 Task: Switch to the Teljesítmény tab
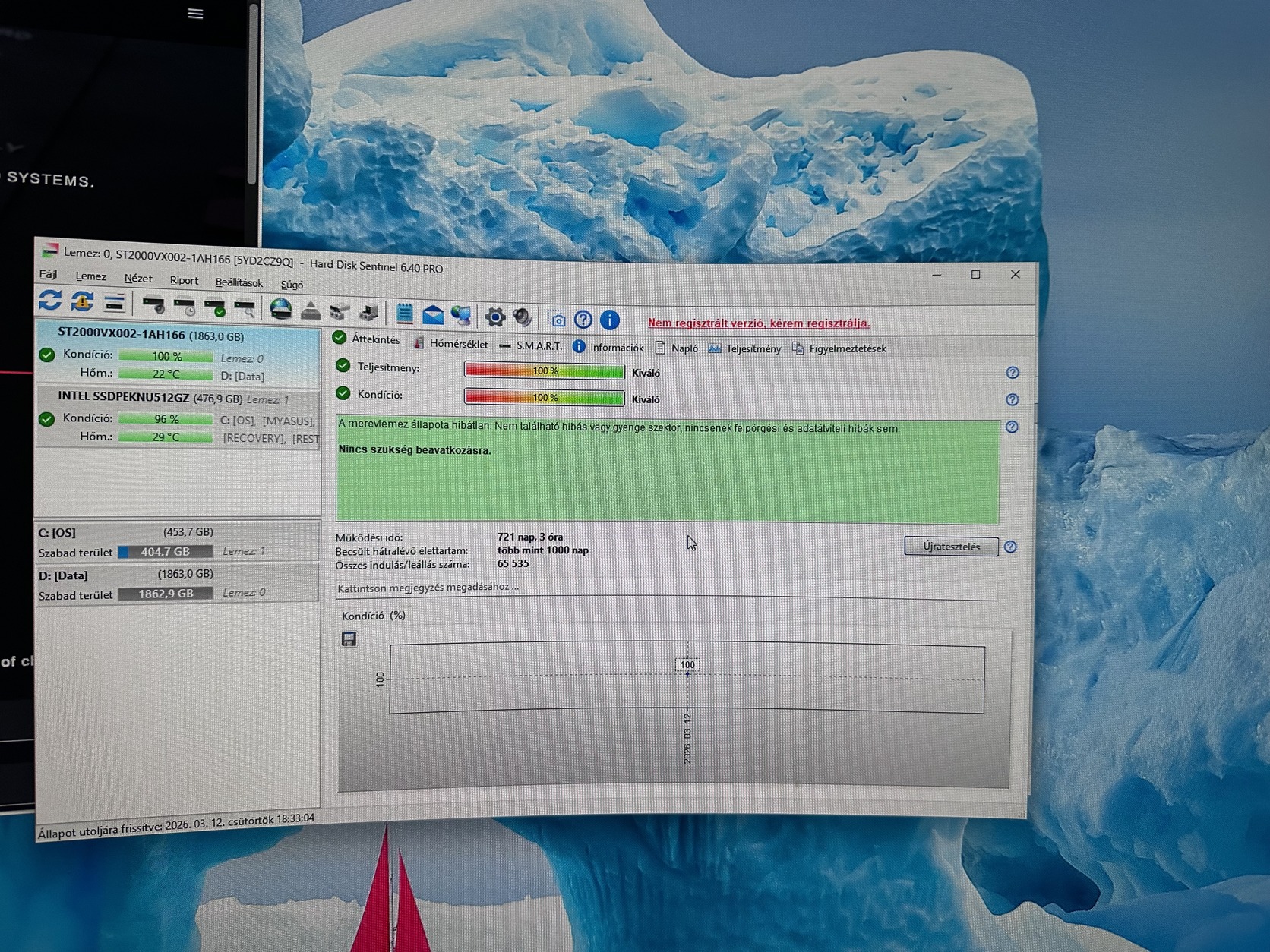coord(744,348)
